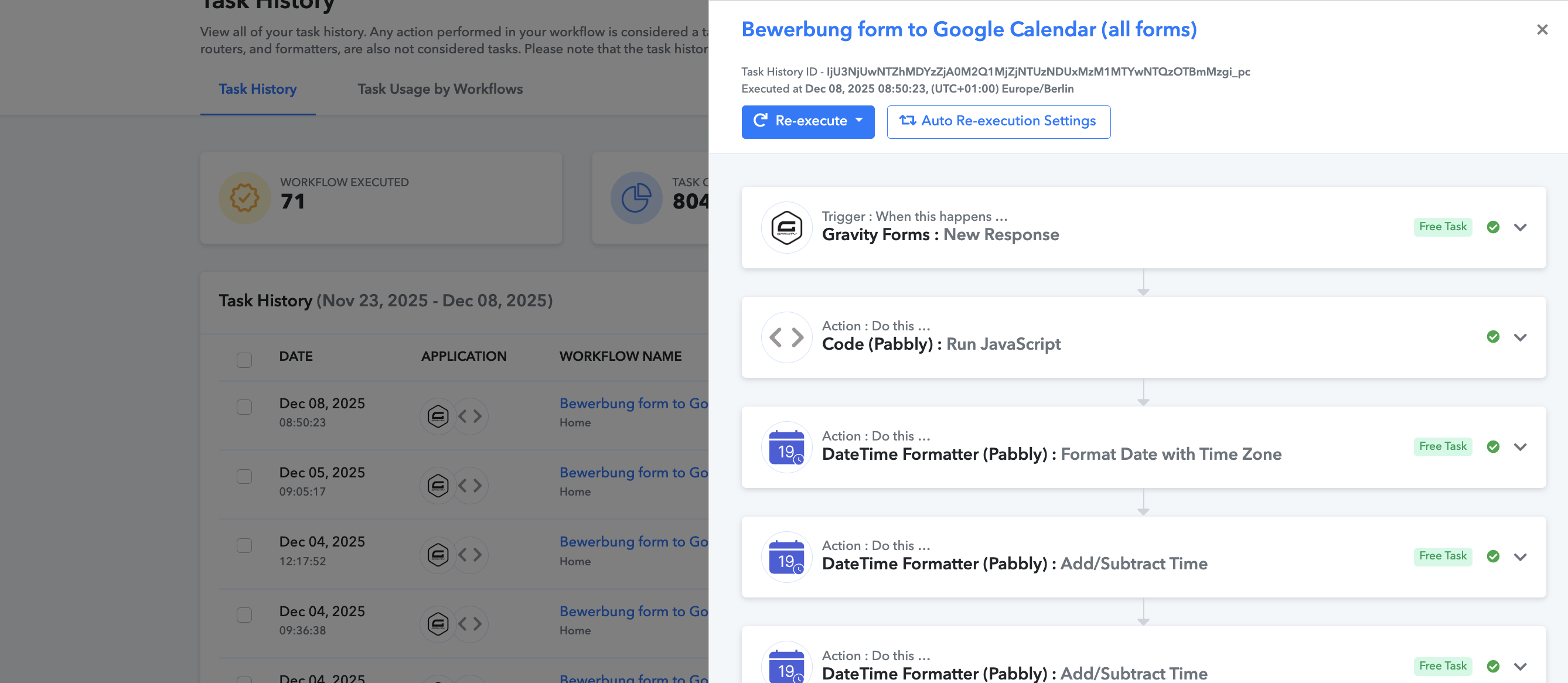Click the Workflow Executed badge icon

pos(245,198)
